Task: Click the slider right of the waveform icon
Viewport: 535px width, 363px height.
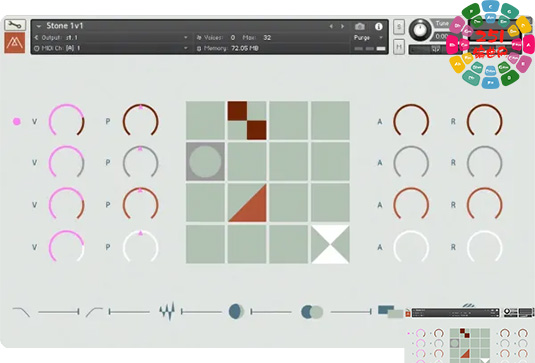Action: pos(202,311)
